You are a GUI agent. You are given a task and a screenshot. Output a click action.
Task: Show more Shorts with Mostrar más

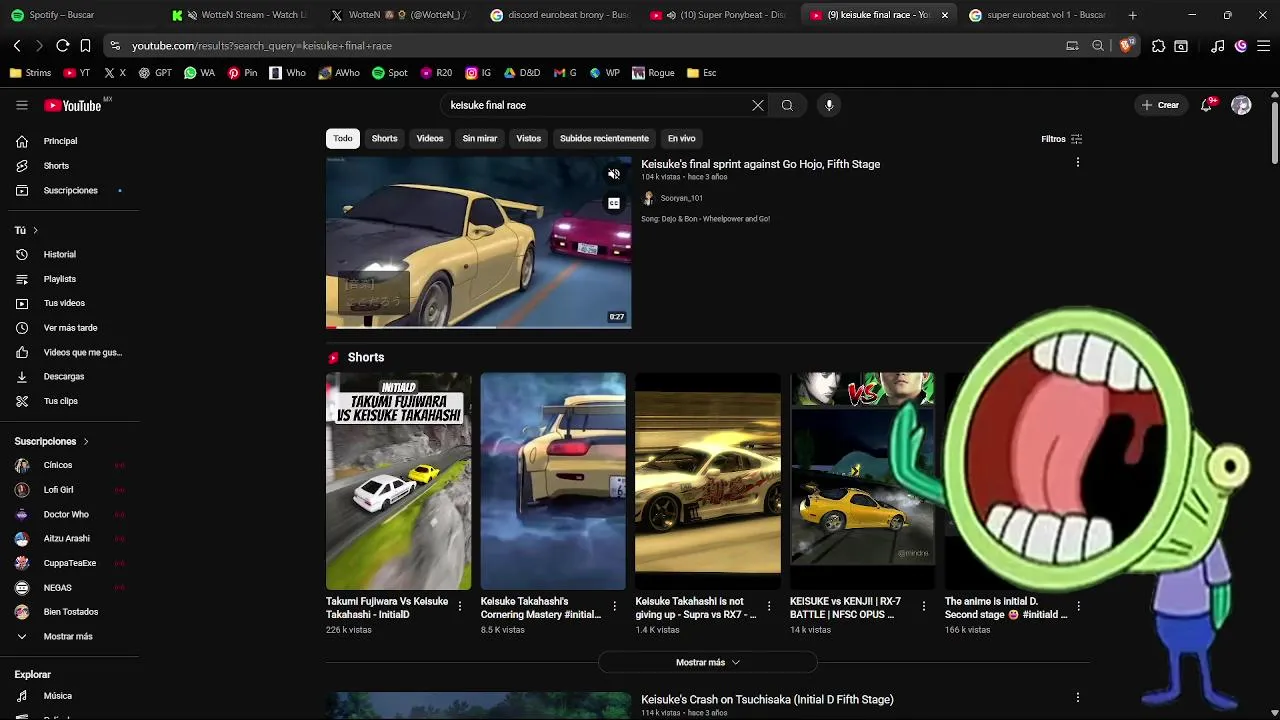[x=708, y=662]
